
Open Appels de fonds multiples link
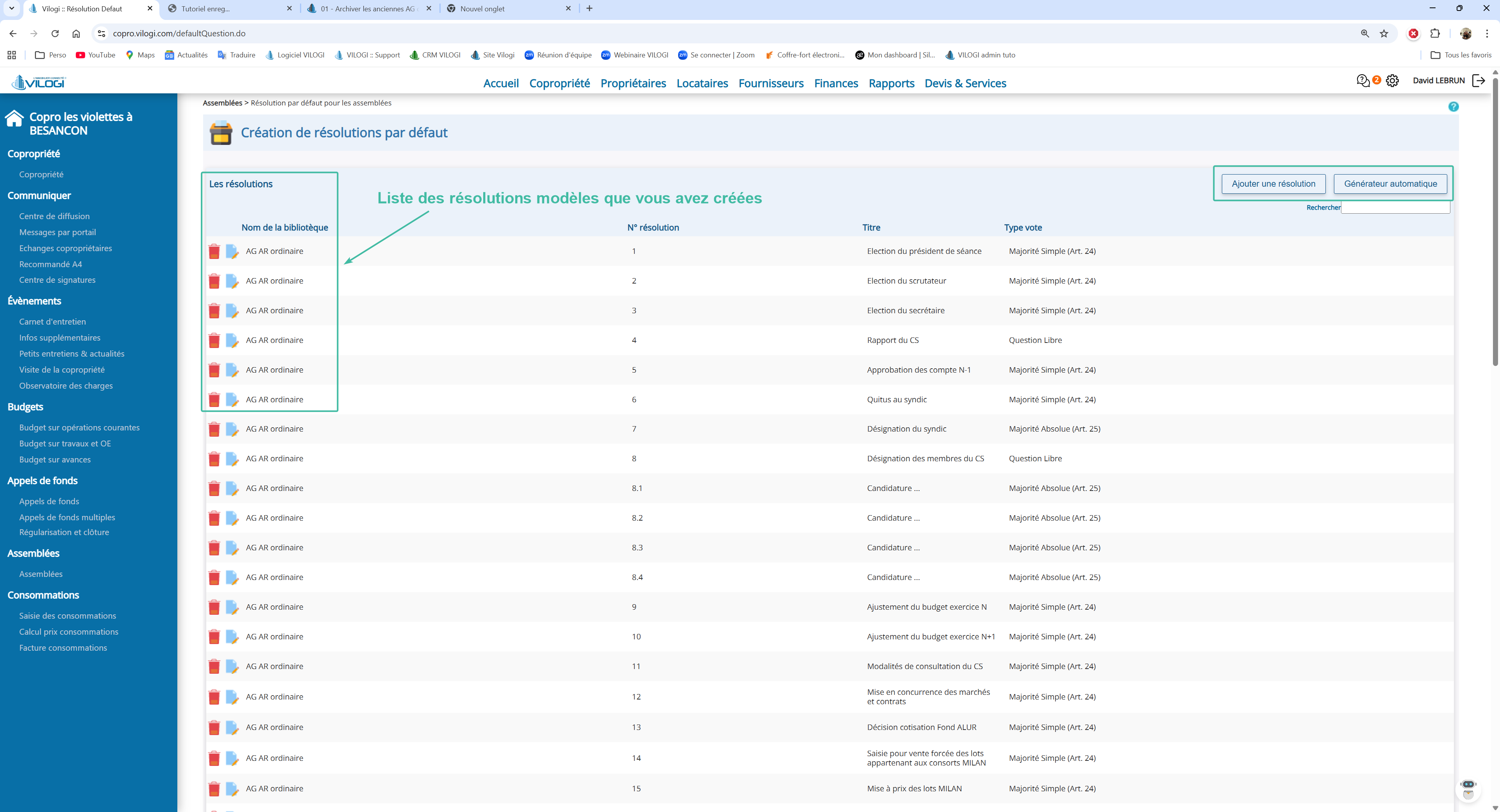tap(67, 518)
